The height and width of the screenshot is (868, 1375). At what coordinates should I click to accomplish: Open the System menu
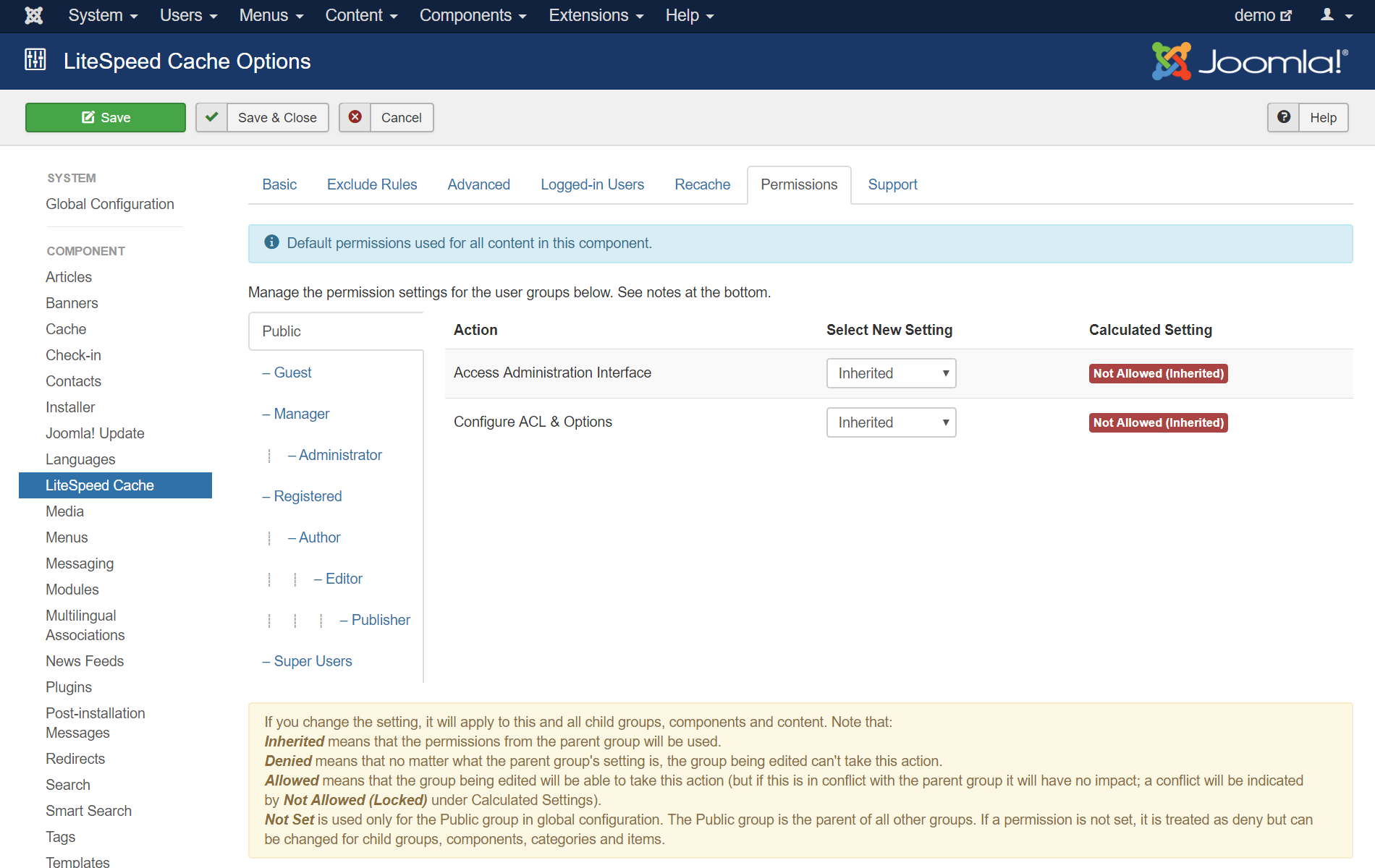click(103, 15)
